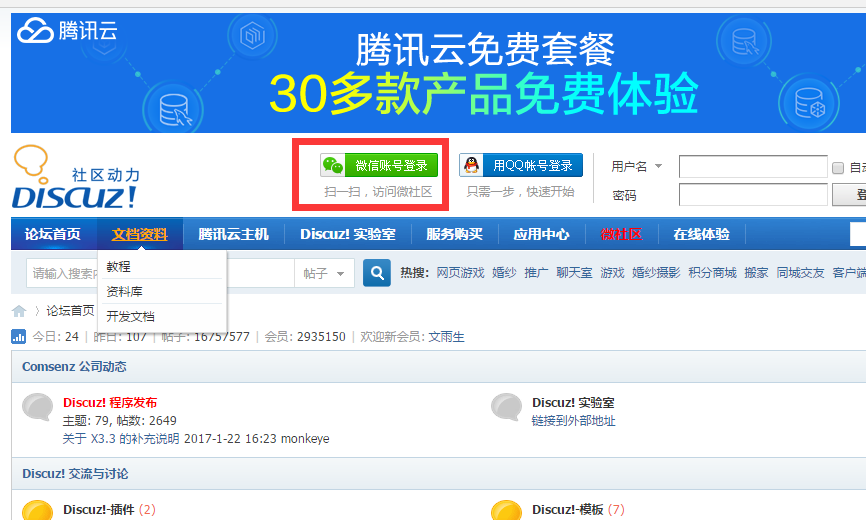Click gray bubble icon beside 程序发布
866x520 pixels.
[38, 407]
